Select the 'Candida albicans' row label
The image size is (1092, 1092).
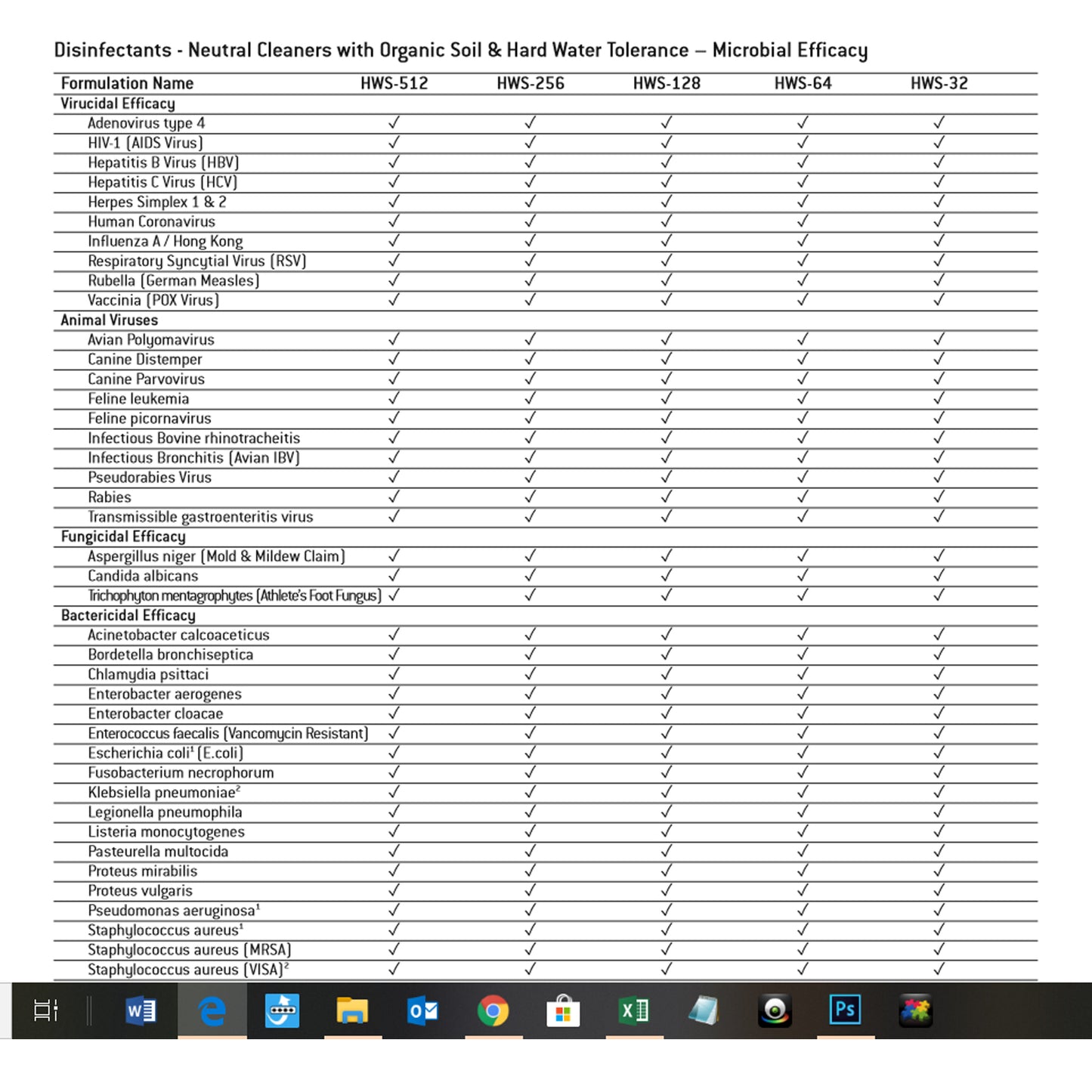143,576
